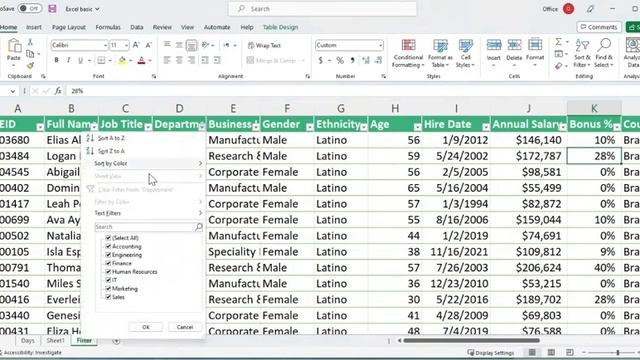The height and width of the screenshot is (360, 640).
Task: Uncheck the Marketing checkbox
Action: coord(108,289)
